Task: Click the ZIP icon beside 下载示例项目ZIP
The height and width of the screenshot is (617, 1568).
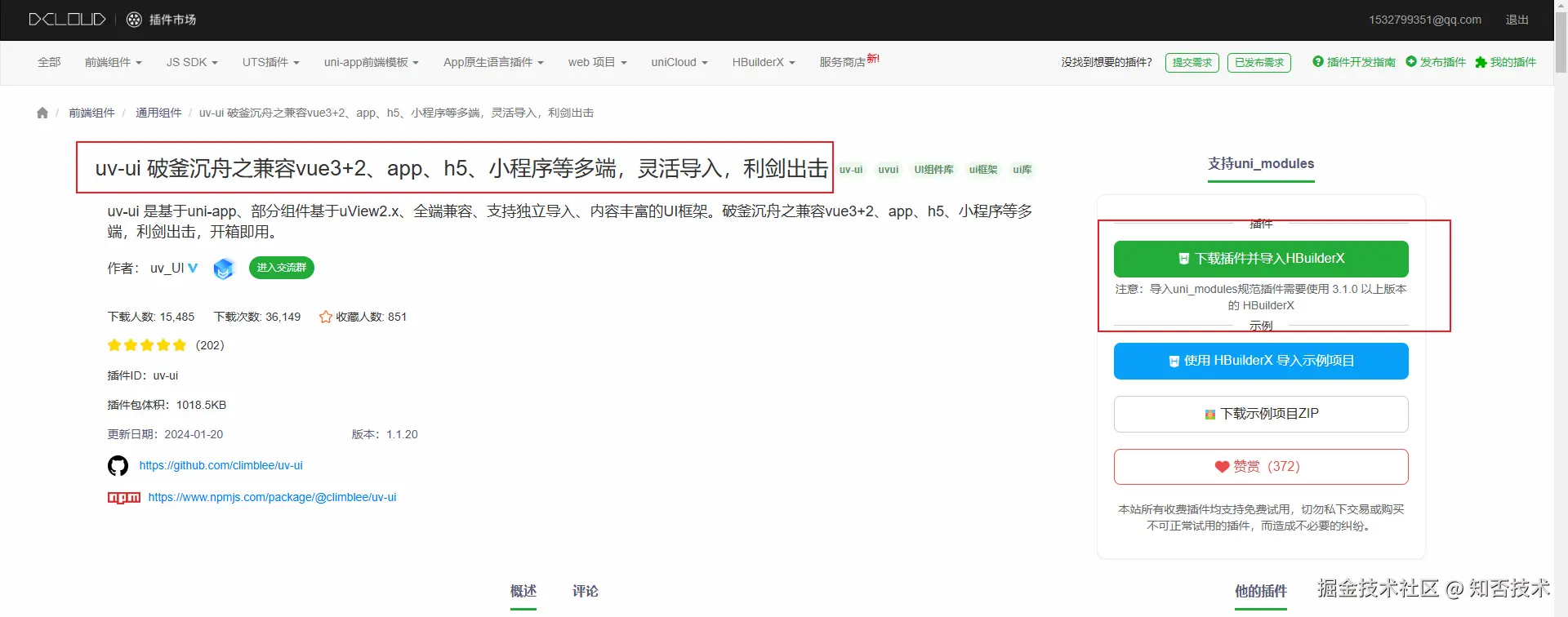Action: coord(1210,415)
